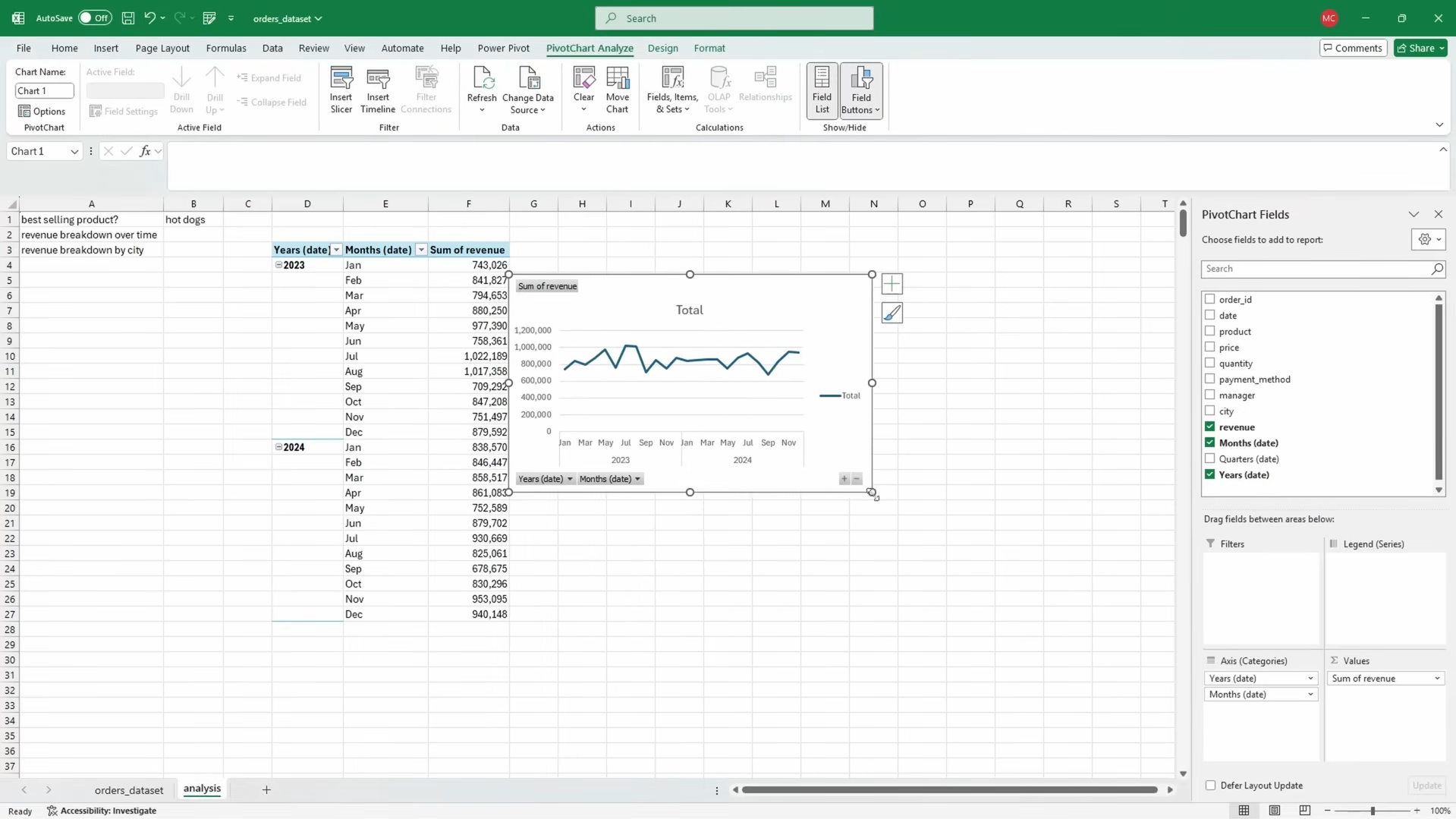
Task: Open Chart Styles brush button
Action: pyautogui.click(x=892, y=313)
